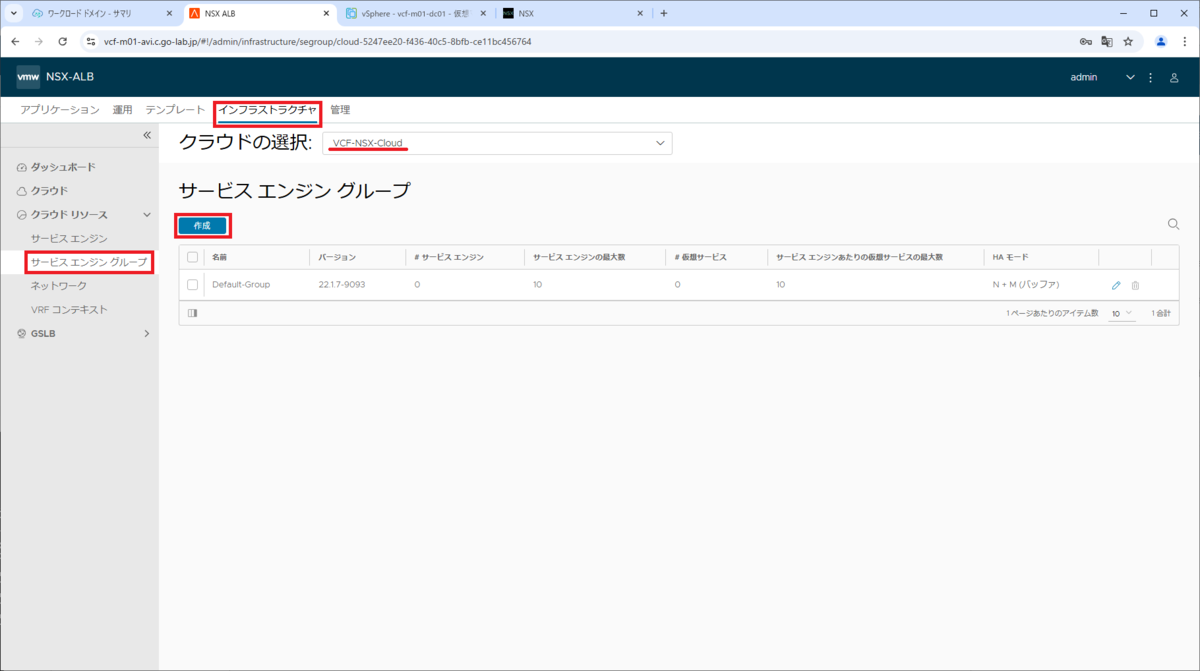Click the translate page icon
This screenshot has height=671, width=1200.
point(1107,42)
